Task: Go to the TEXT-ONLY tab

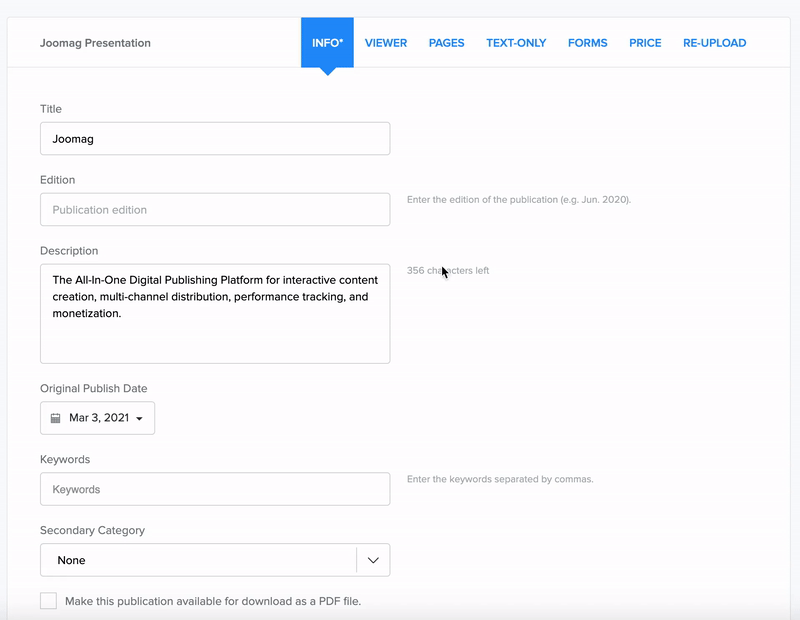Action: 516,43
